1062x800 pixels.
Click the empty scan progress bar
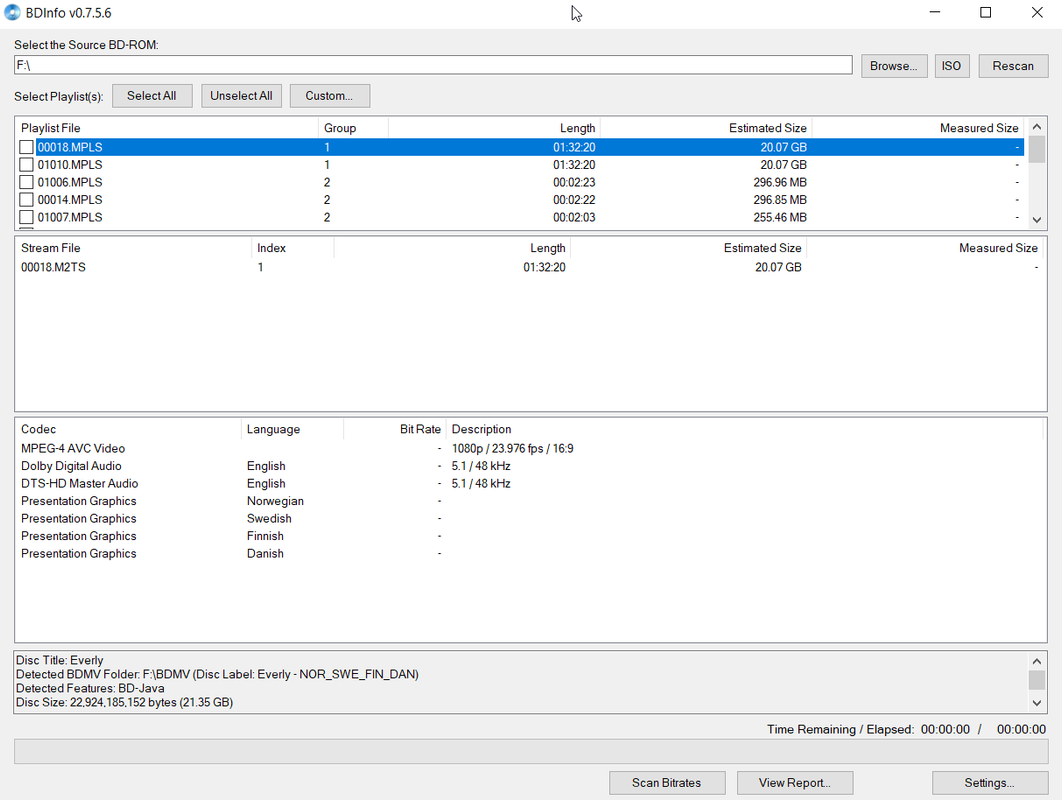(531, 752)
